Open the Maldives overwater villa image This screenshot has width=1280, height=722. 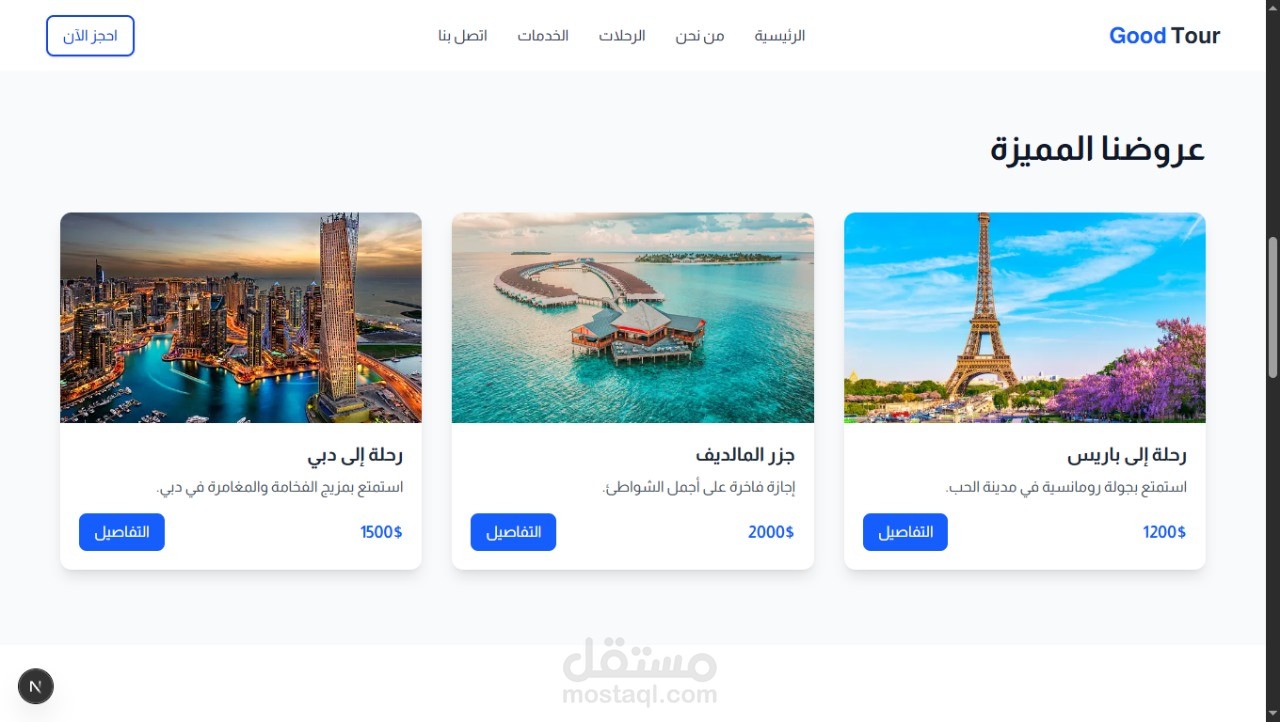(x=633, y=317)
